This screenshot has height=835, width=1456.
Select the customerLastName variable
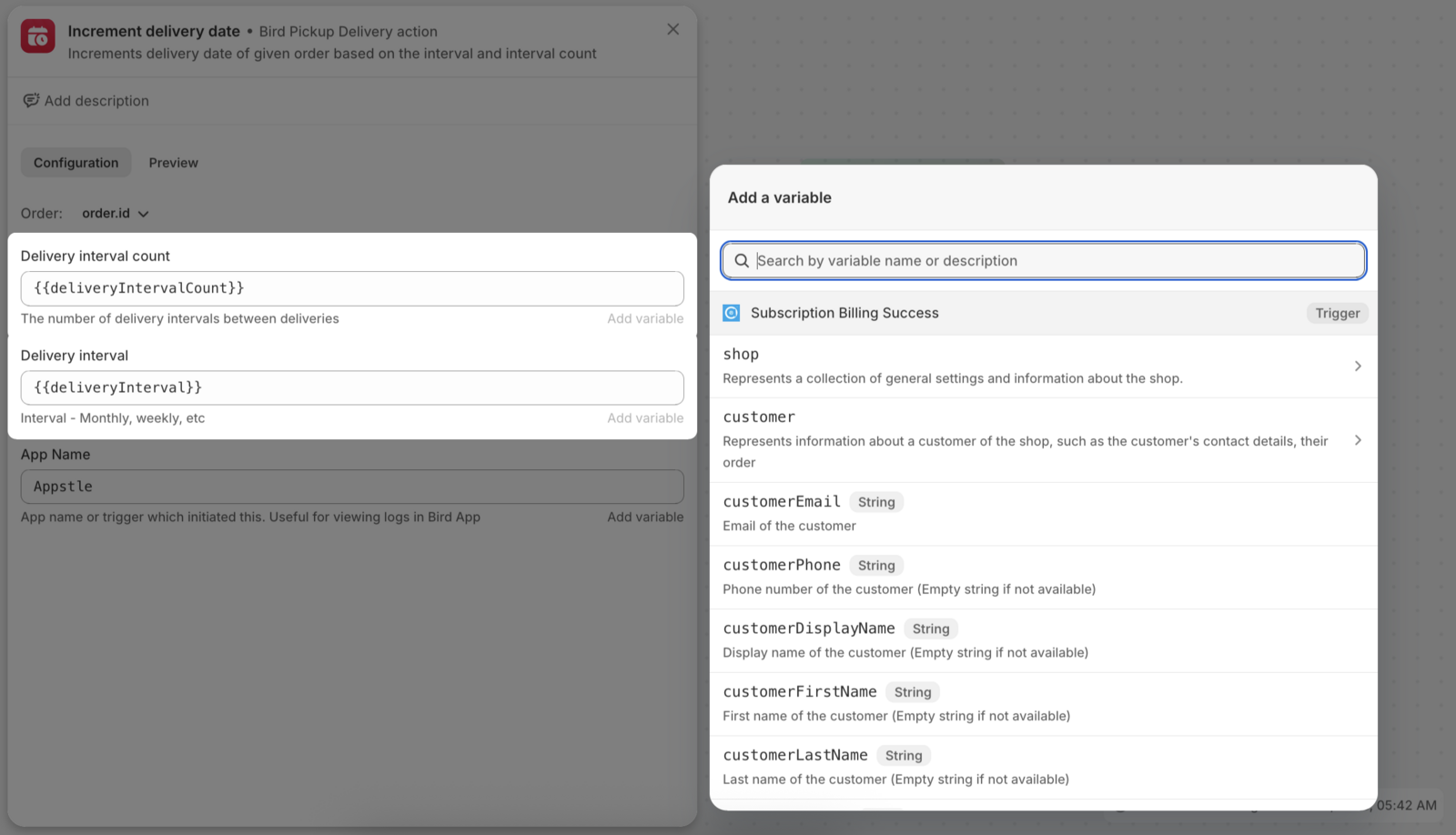(1044, 768)
